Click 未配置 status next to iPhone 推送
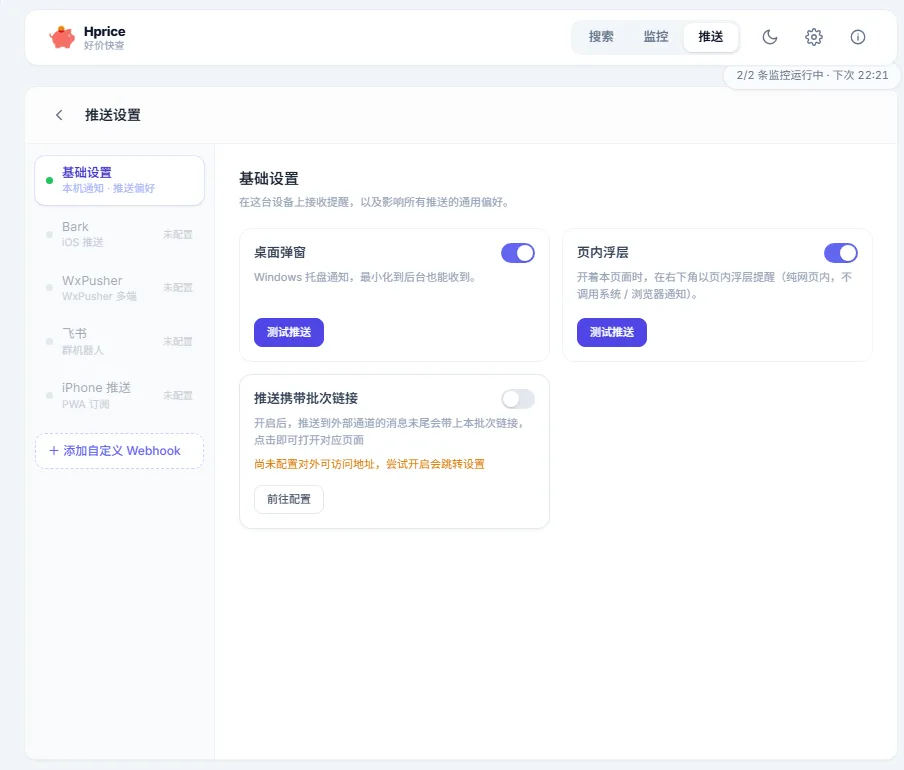Screen dimensions: 904x770 point(178,395)
